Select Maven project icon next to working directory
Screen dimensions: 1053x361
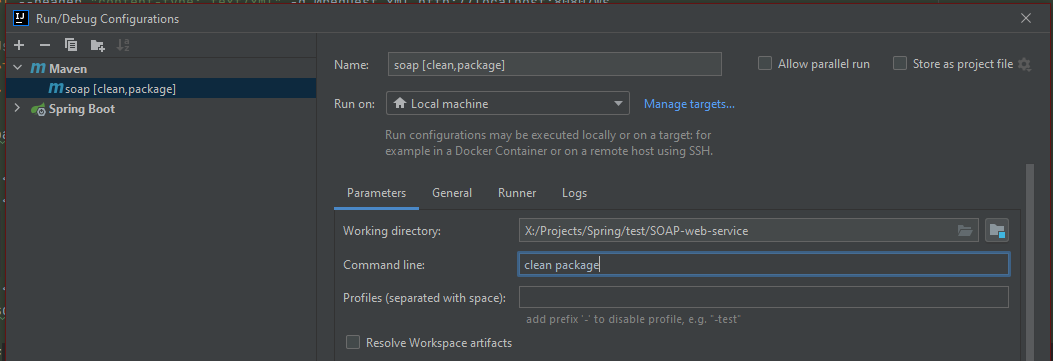(x=997, y=231)
